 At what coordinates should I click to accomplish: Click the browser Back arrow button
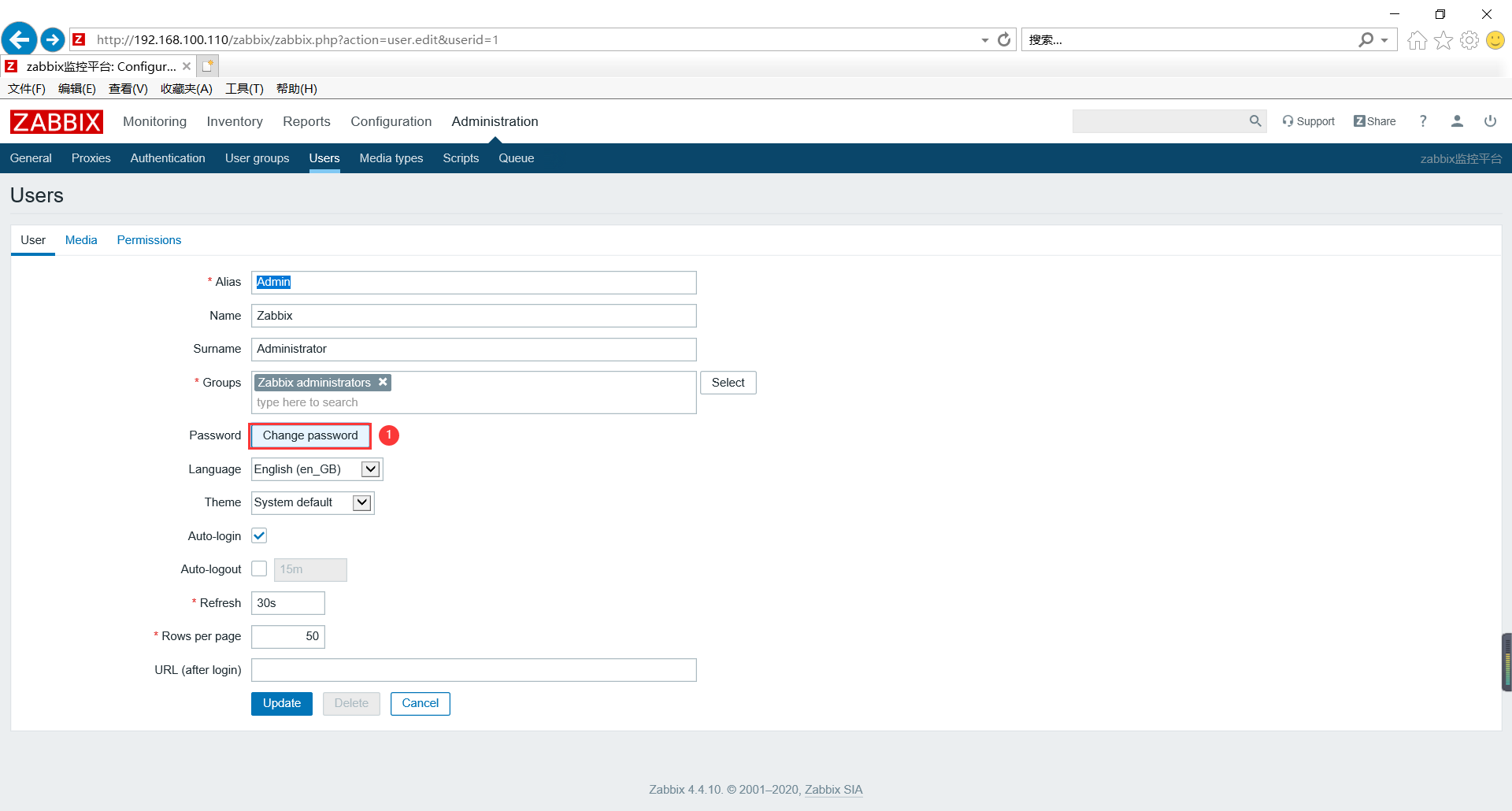[20, 39]
